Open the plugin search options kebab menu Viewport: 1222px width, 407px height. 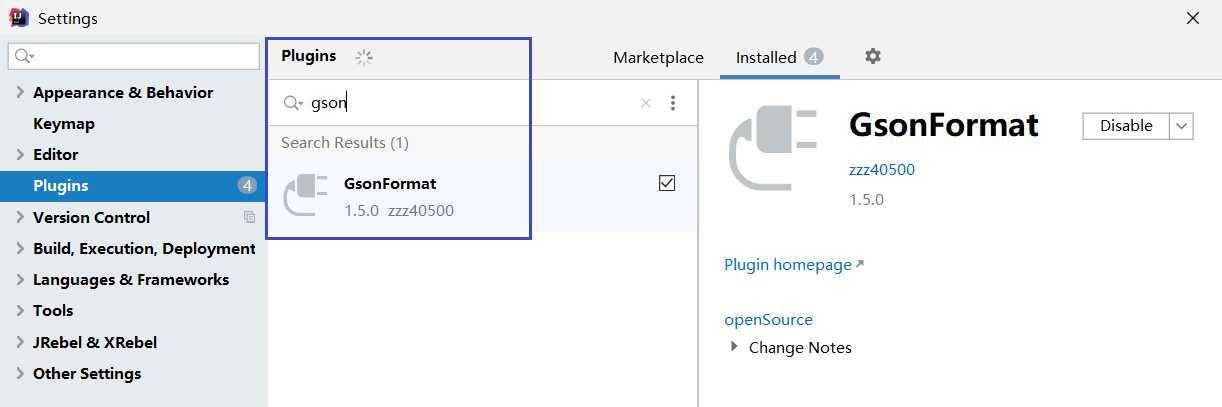tap(673, 103)
